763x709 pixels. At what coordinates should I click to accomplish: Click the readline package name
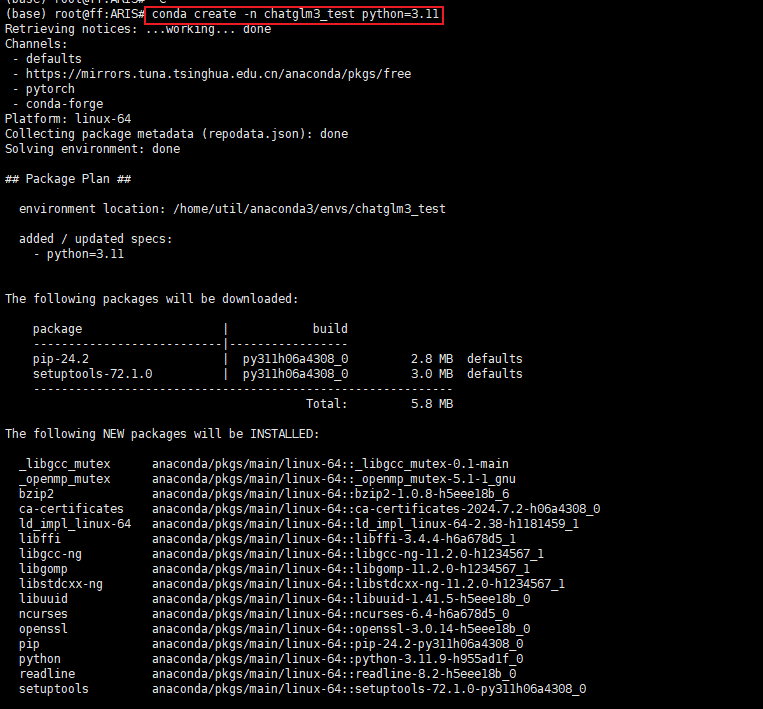coord(47,674)
